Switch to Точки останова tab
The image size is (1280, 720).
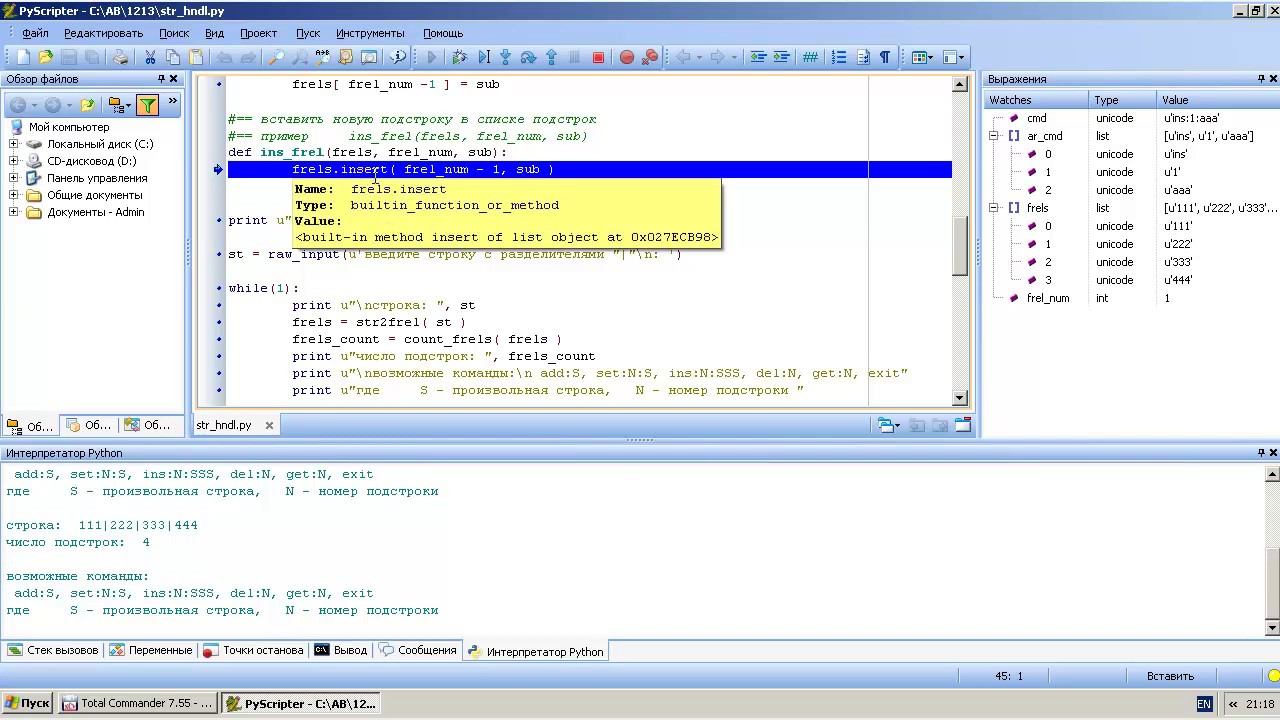253,650
